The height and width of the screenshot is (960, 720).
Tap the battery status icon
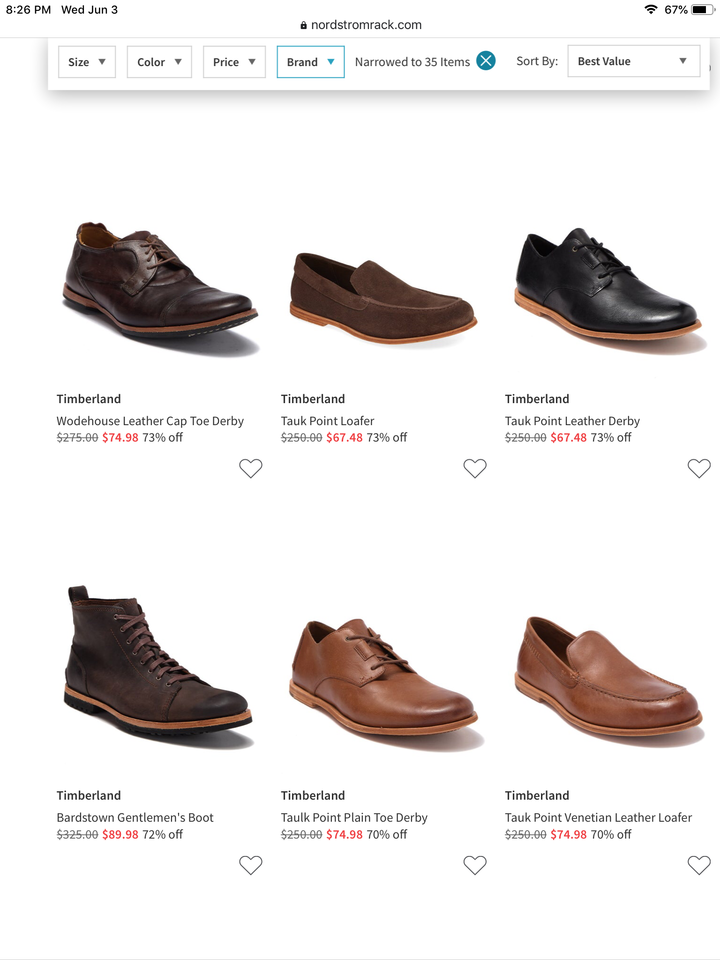702,10
